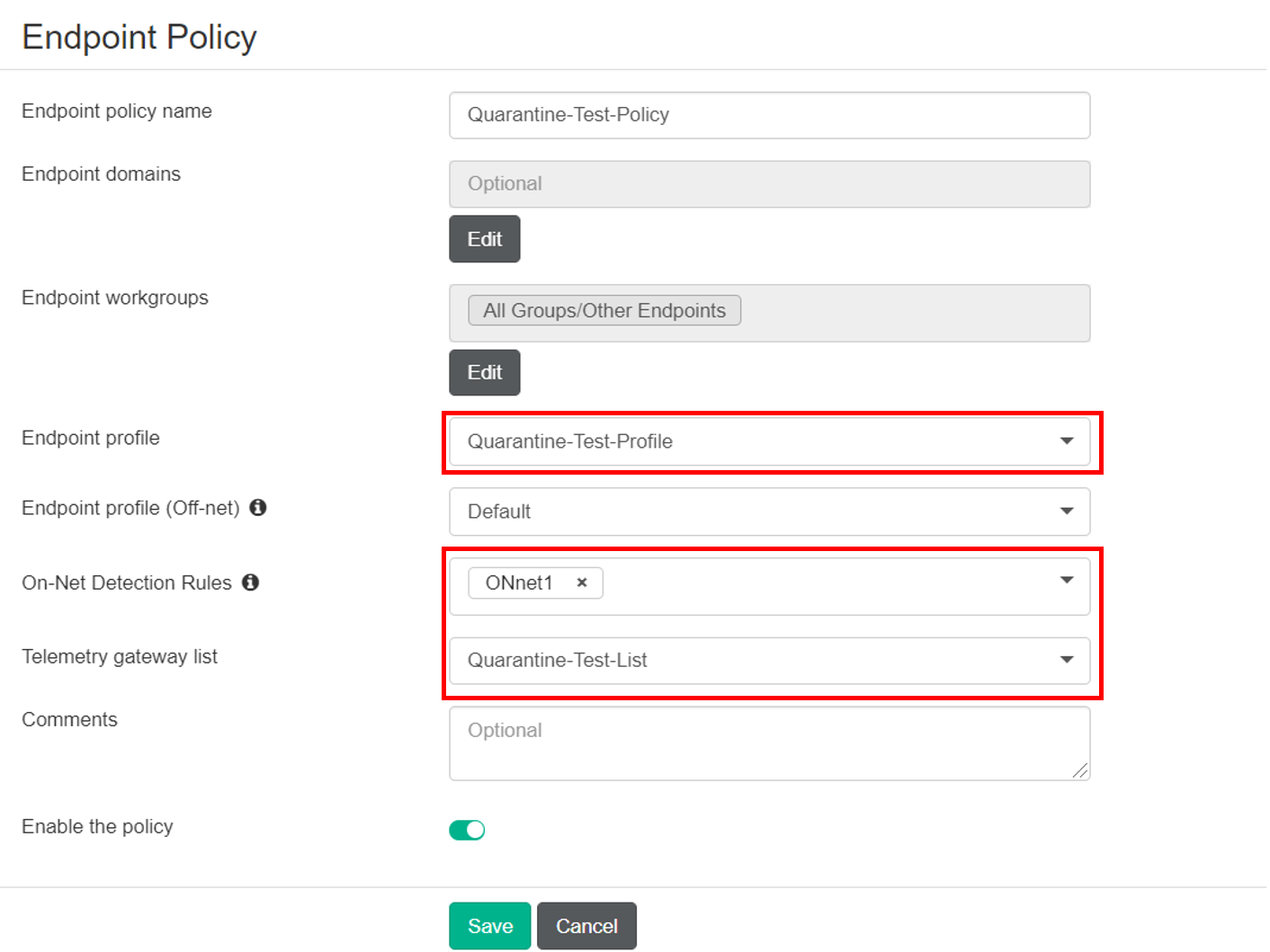Click the Comments label
The height and width of the screenshot is (952, 1270).
pyautogui.click(x=69, y=719)
